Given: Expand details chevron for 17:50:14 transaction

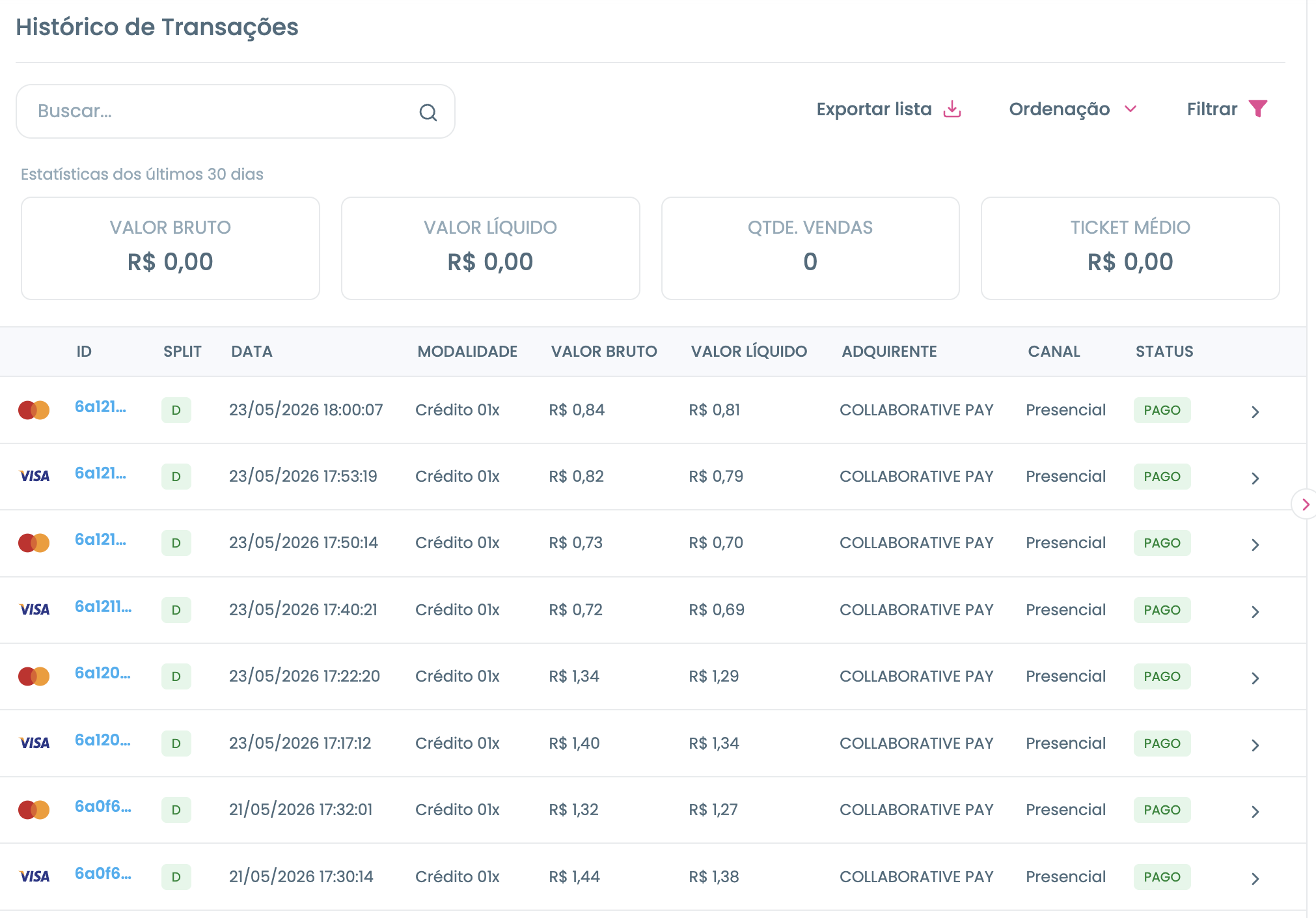Looking at the screenshot, I should (1255, 545).
